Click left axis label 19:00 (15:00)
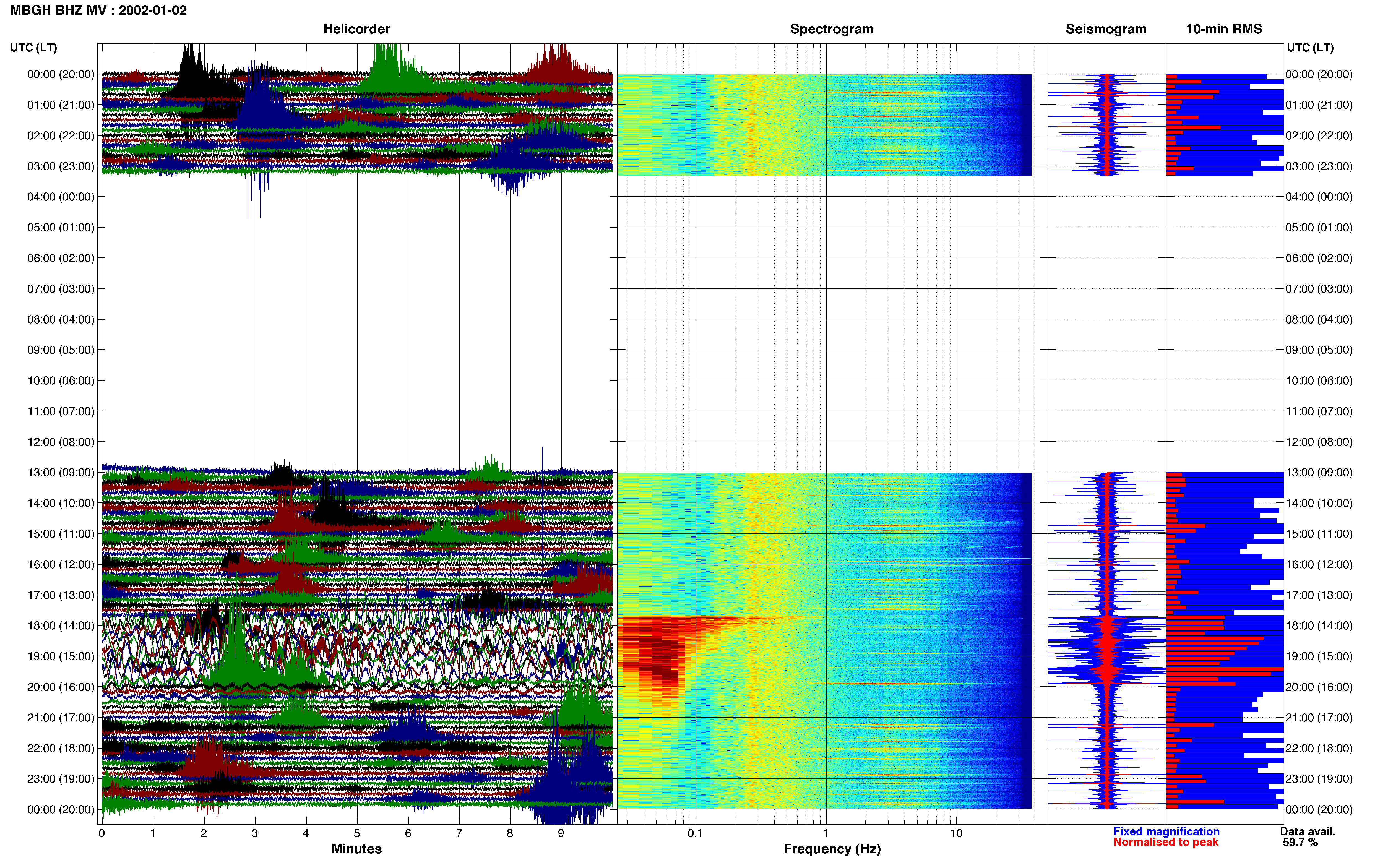 click(x=61, y=656)
